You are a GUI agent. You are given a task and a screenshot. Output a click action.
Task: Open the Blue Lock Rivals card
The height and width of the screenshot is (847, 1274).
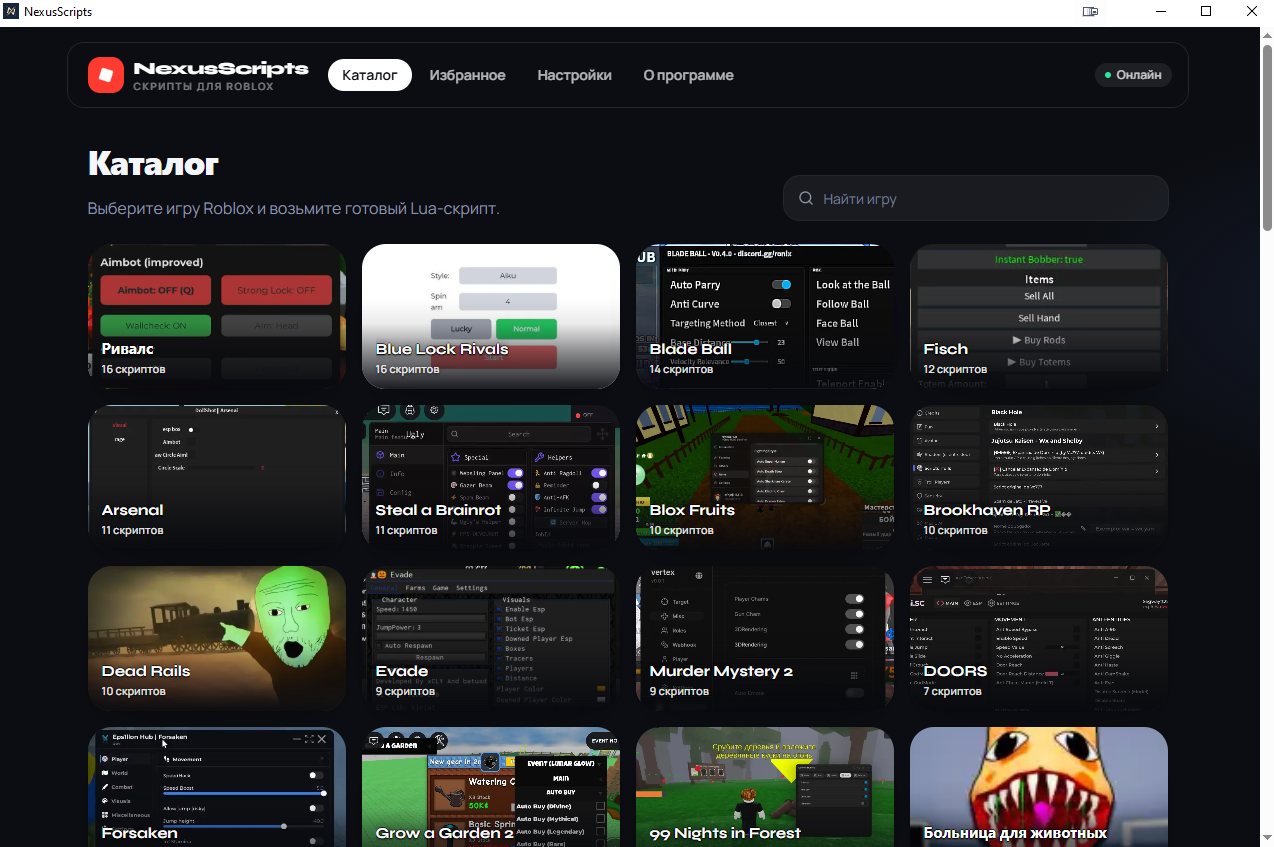491,316
